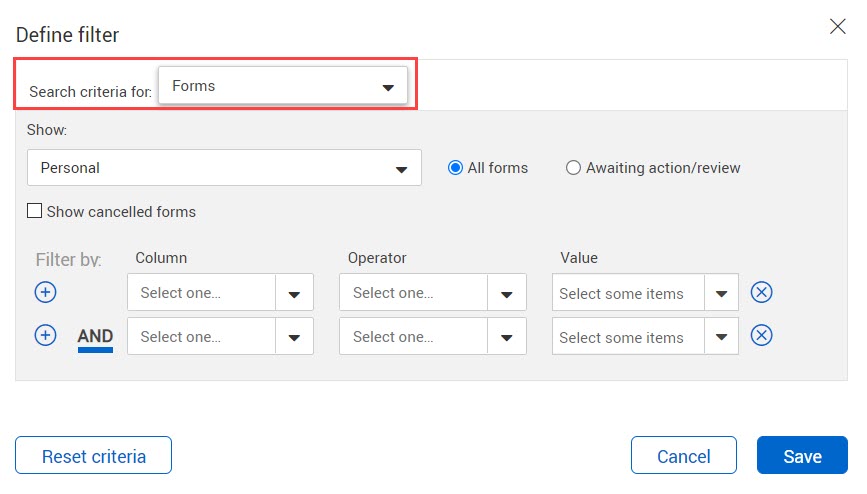Open the second row Column dropdown arrow

[294, 336]
